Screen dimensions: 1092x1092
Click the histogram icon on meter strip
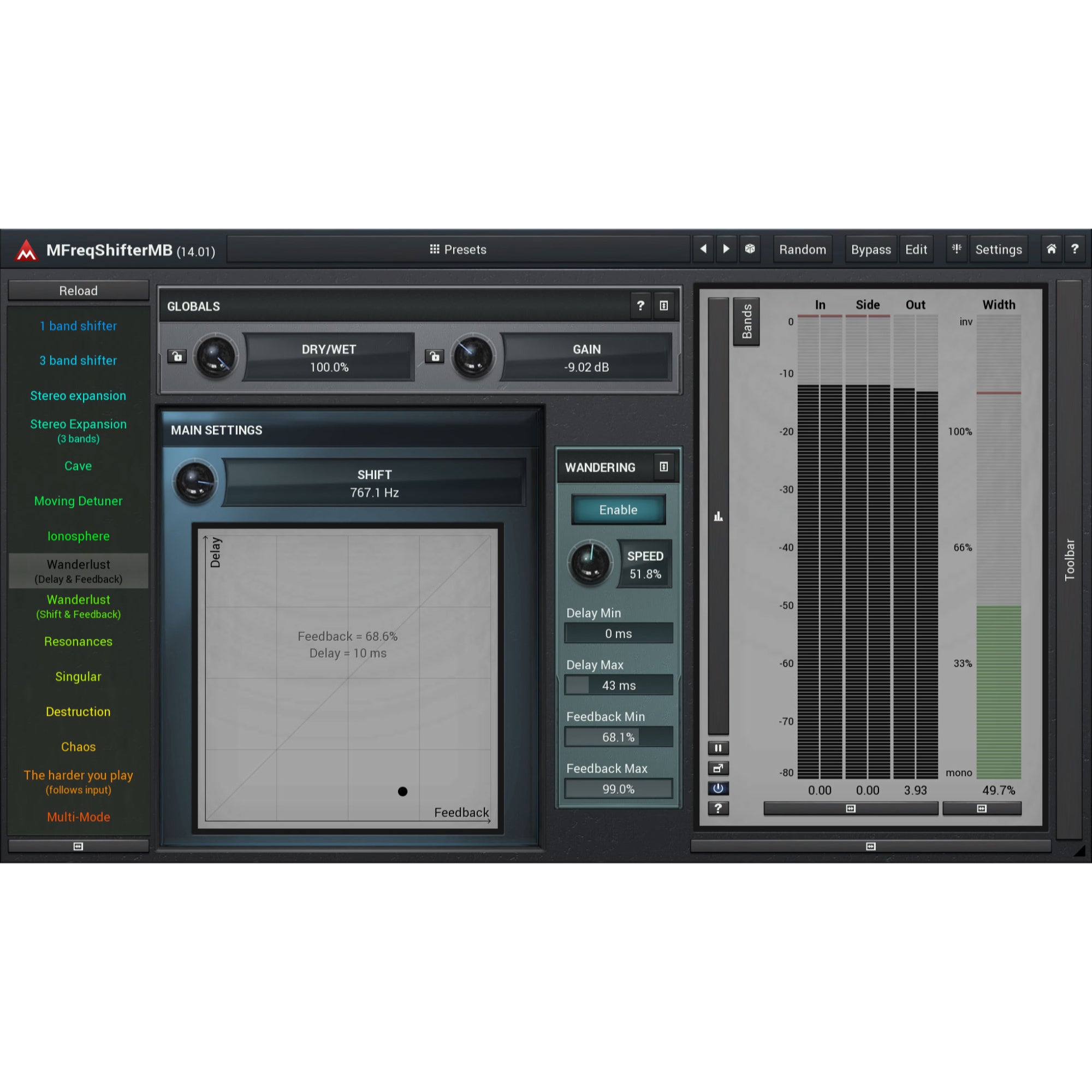(x=719, y=517)
